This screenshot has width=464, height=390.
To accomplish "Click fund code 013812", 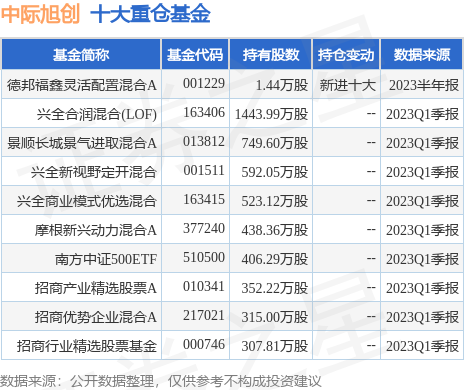I will pos(204,141).
